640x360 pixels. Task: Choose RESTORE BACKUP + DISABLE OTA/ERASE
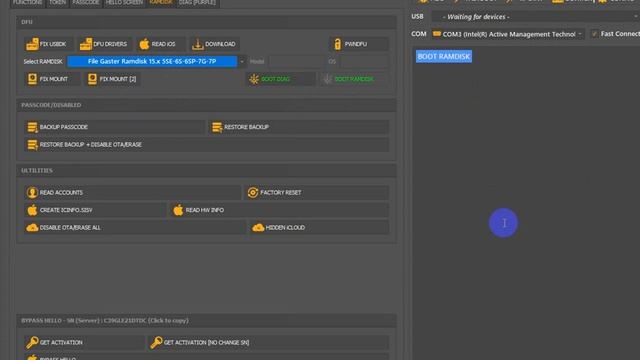206,144
